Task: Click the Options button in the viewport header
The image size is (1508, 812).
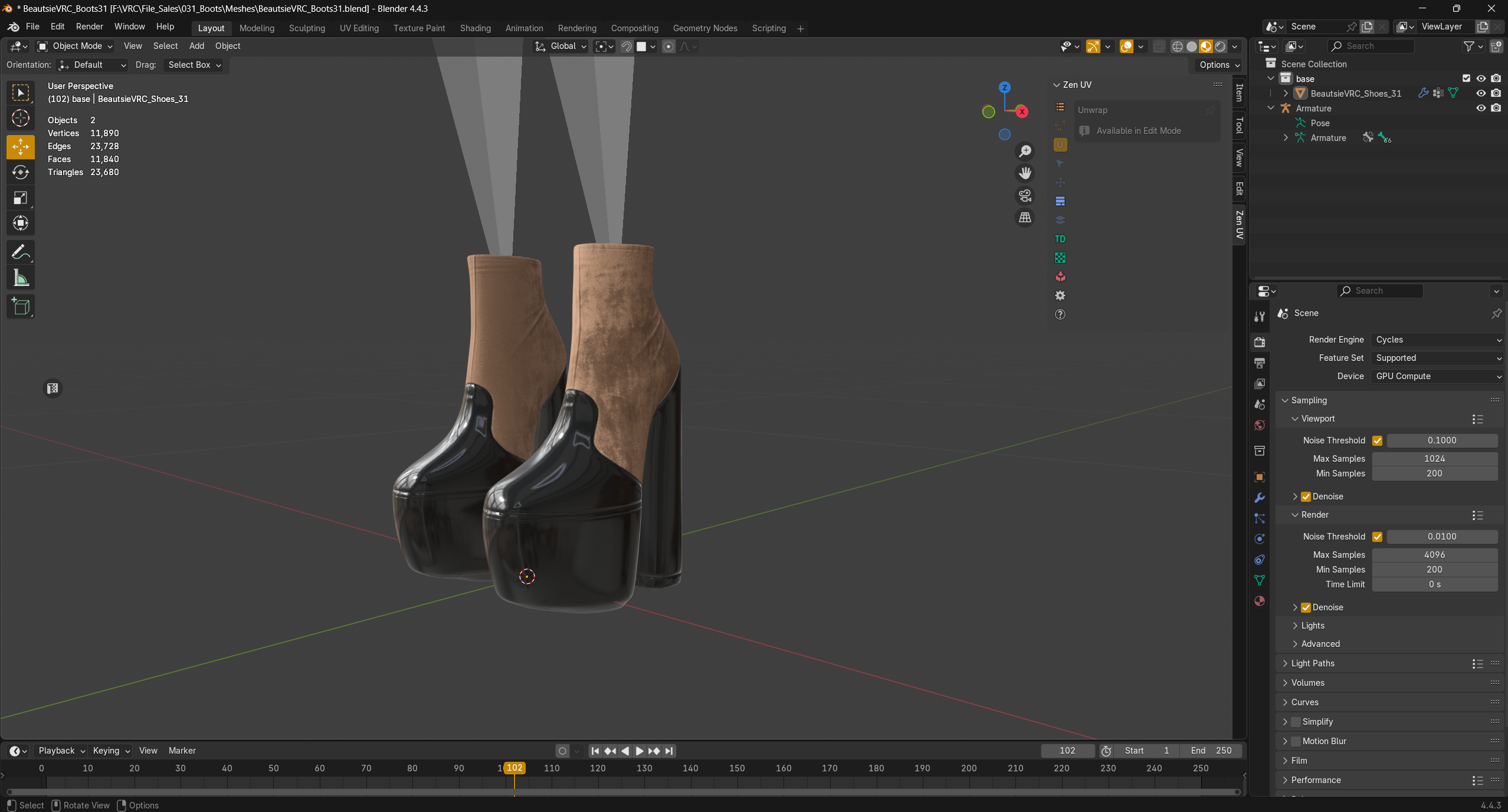Action: [1219, 65]
